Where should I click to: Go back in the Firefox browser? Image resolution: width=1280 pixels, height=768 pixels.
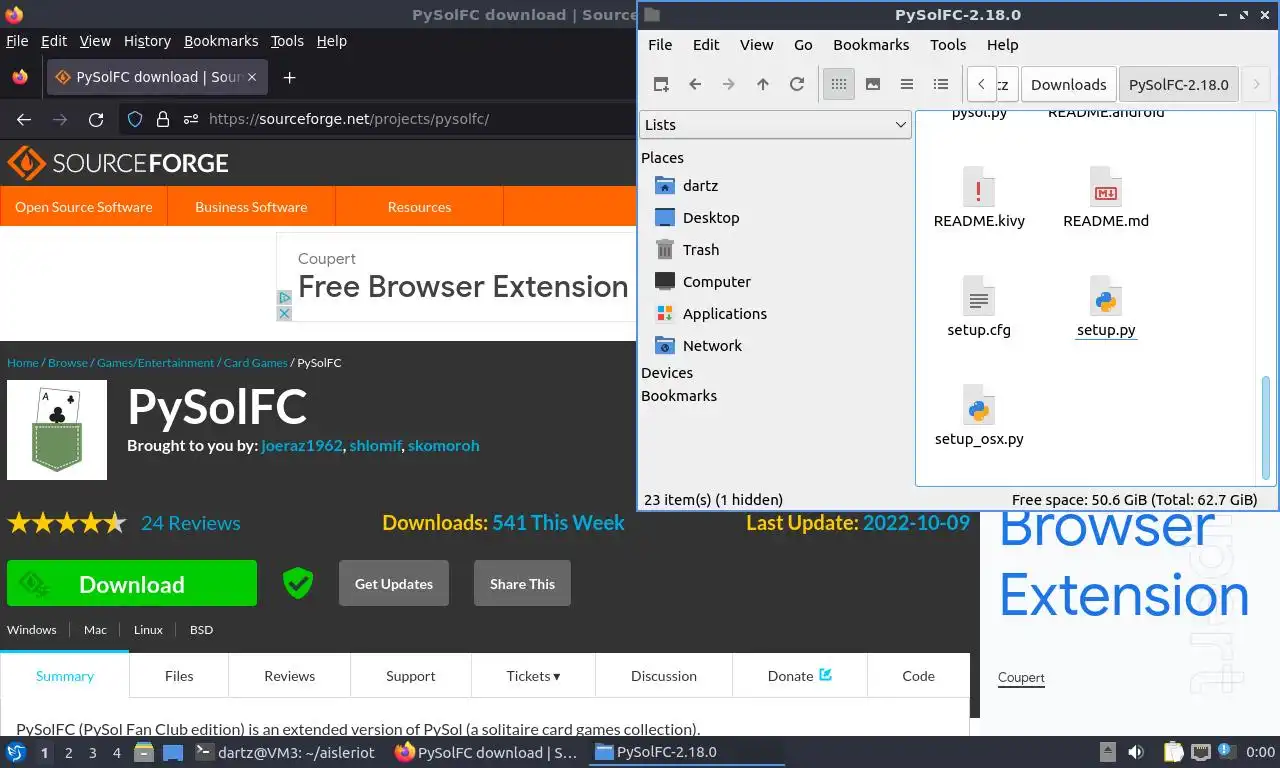24,119
